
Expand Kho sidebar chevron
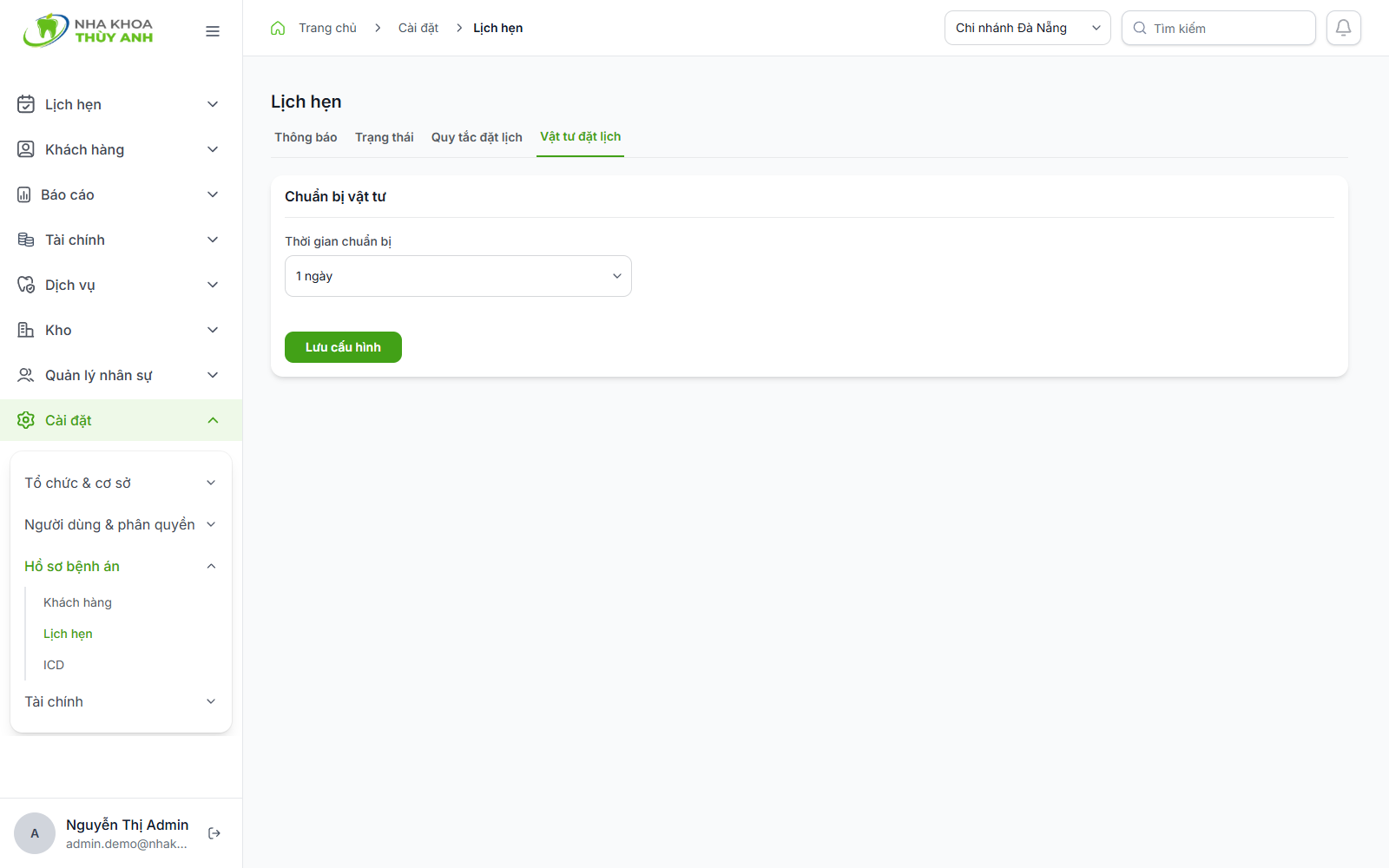(x=213, y=330)
